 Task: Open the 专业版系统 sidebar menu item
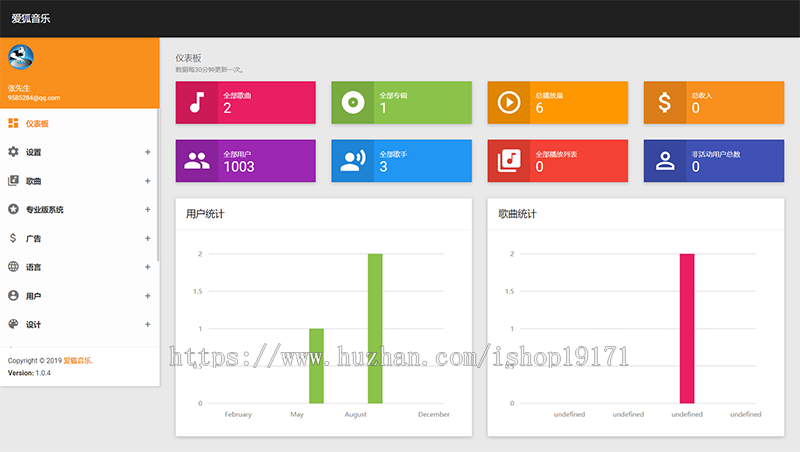pyautogui.click(x=79, y=209)
